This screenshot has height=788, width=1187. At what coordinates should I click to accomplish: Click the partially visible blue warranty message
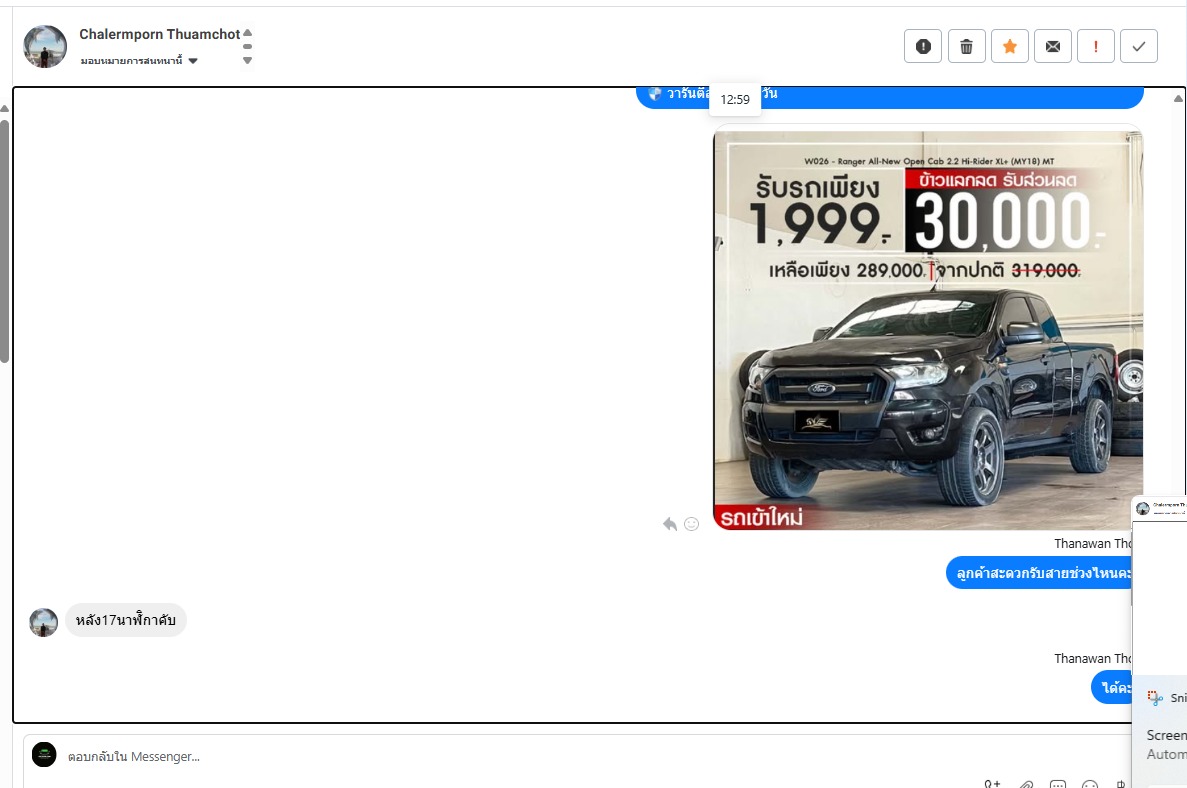889,97
